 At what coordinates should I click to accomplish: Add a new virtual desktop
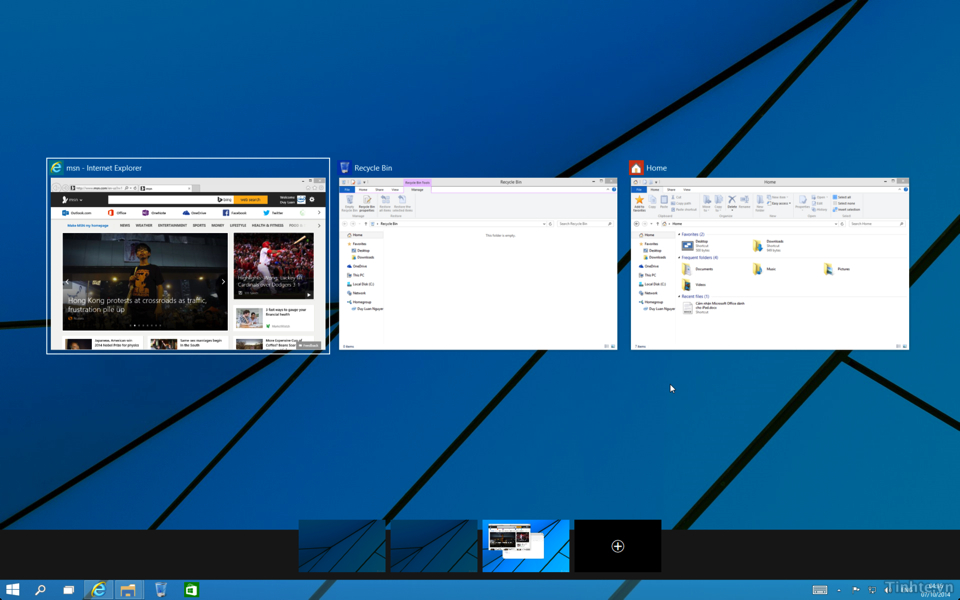[x=618, y=546]
